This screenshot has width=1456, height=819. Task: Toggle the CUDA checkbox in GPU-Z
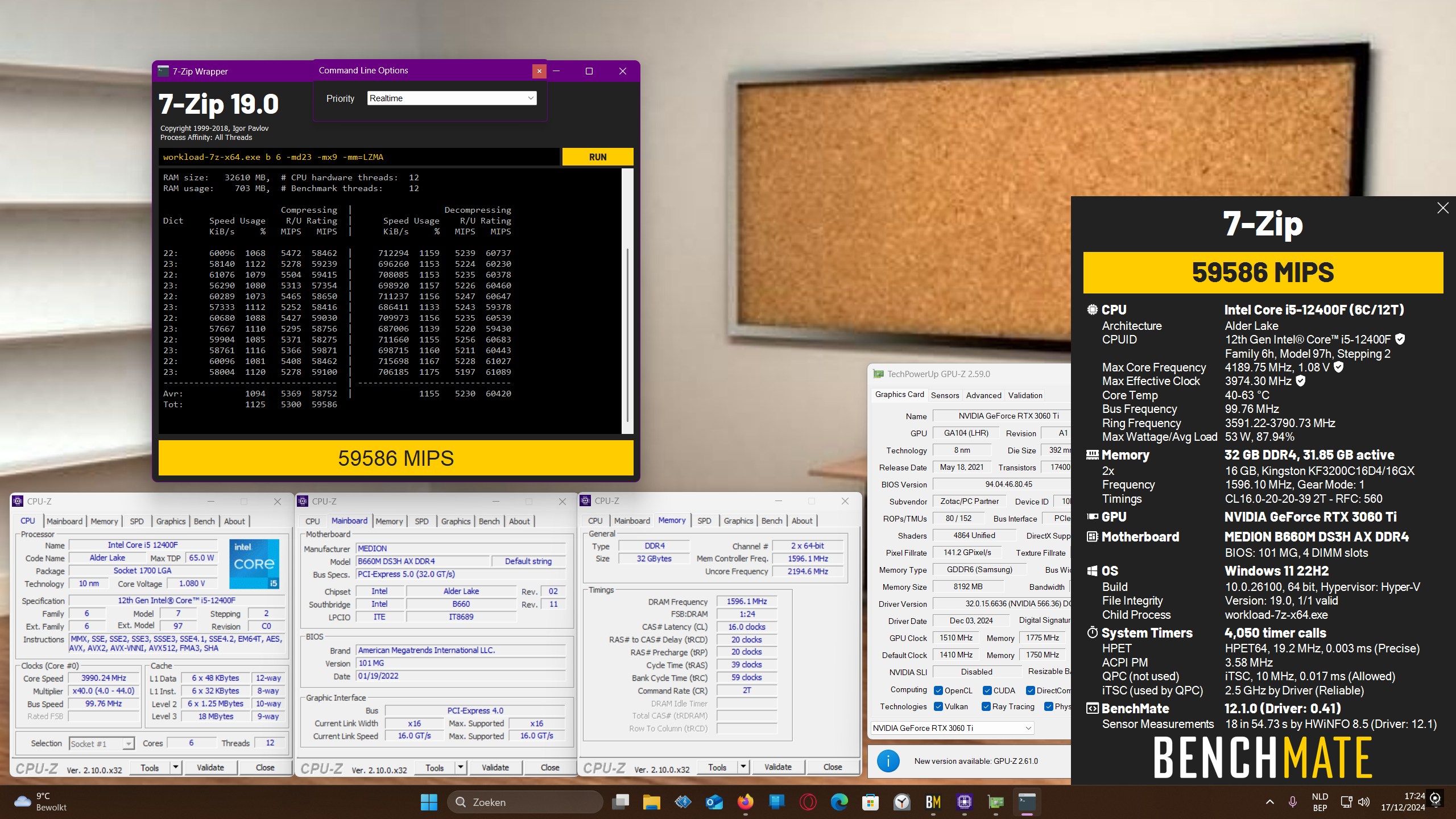[987, 690]
